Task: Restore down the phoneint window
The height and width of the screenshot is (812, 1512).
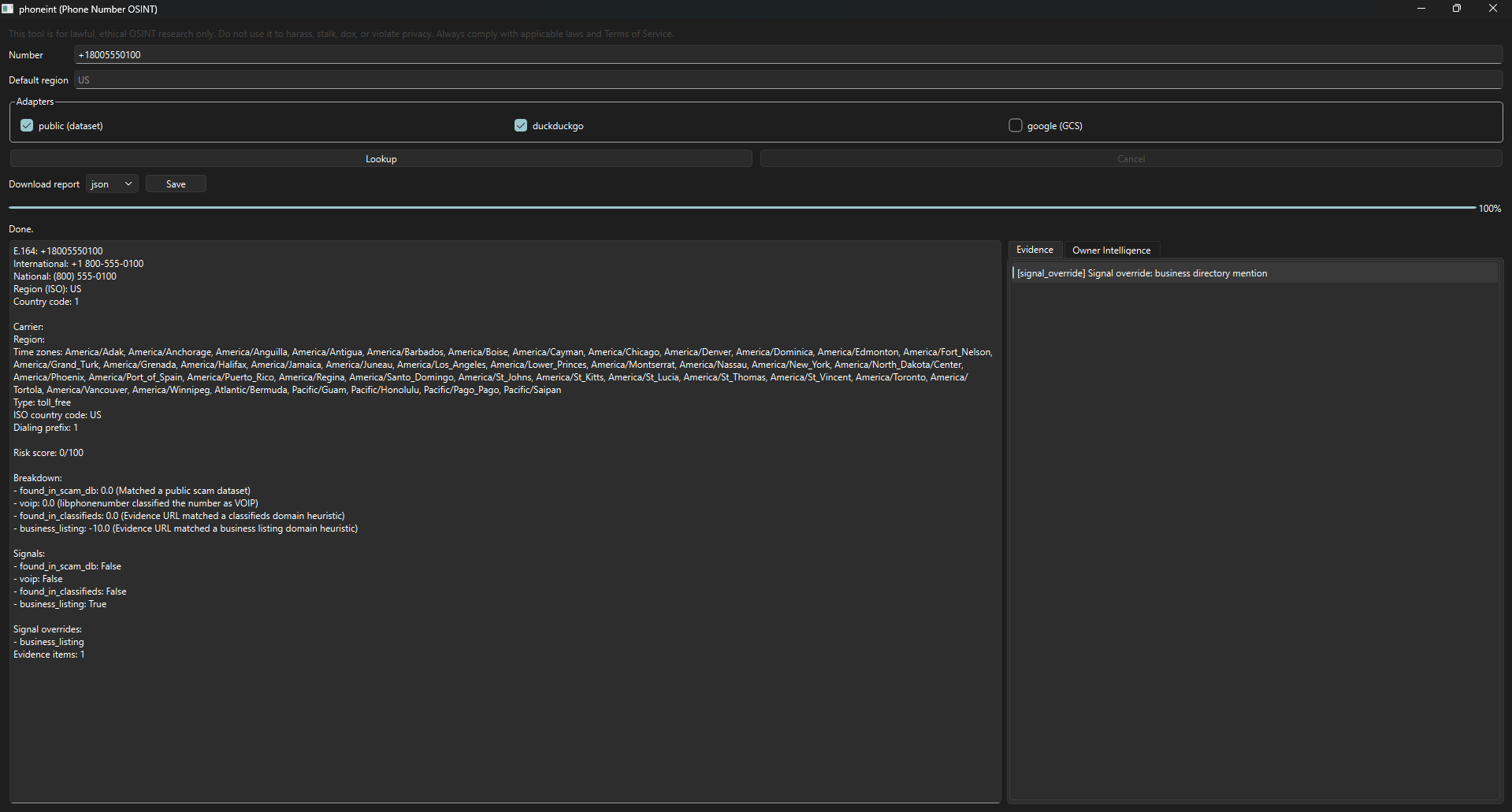Action: tap(1457, 9)
